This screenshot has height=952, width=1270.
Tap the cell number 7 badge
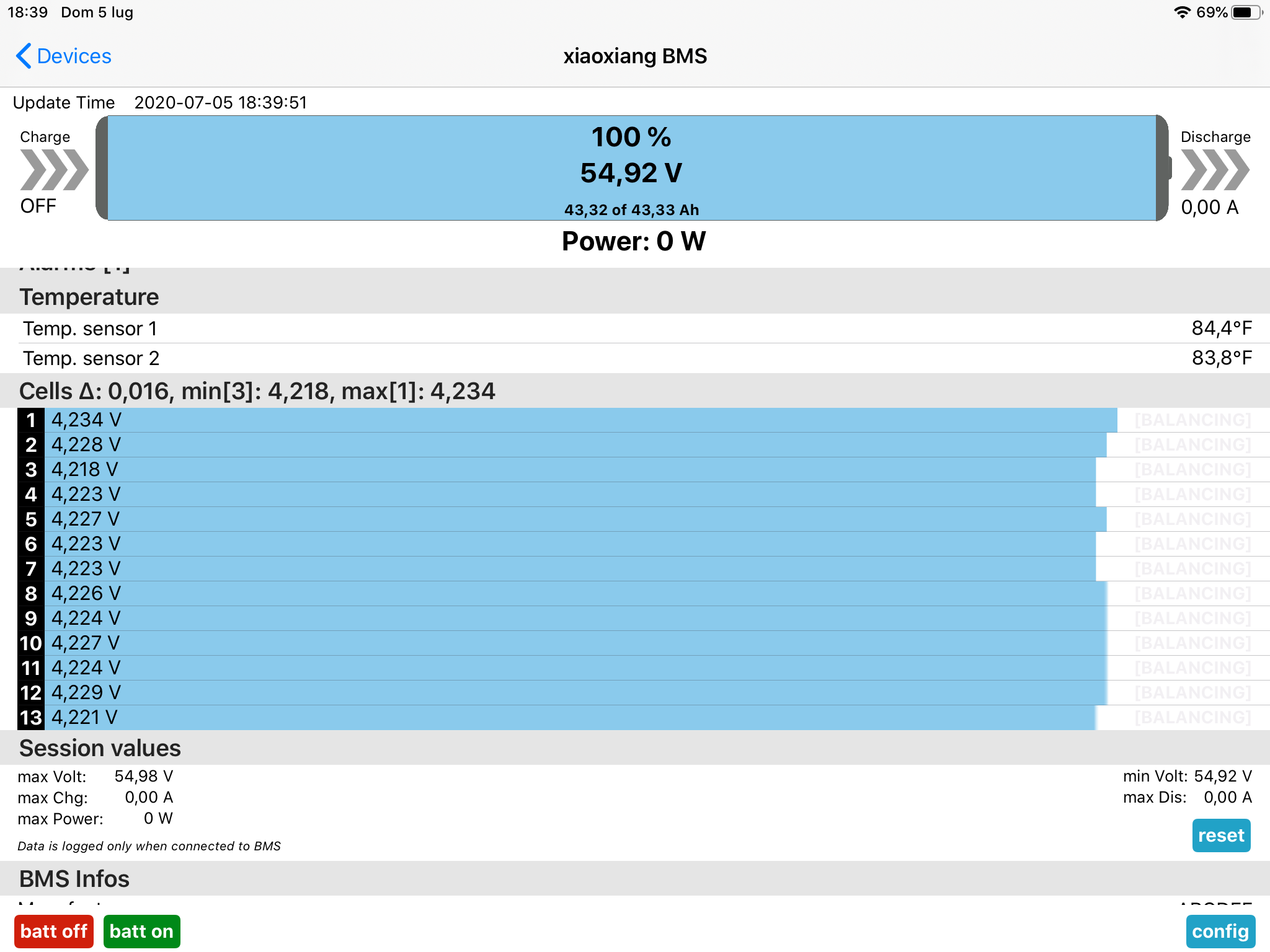coord(31,569)
